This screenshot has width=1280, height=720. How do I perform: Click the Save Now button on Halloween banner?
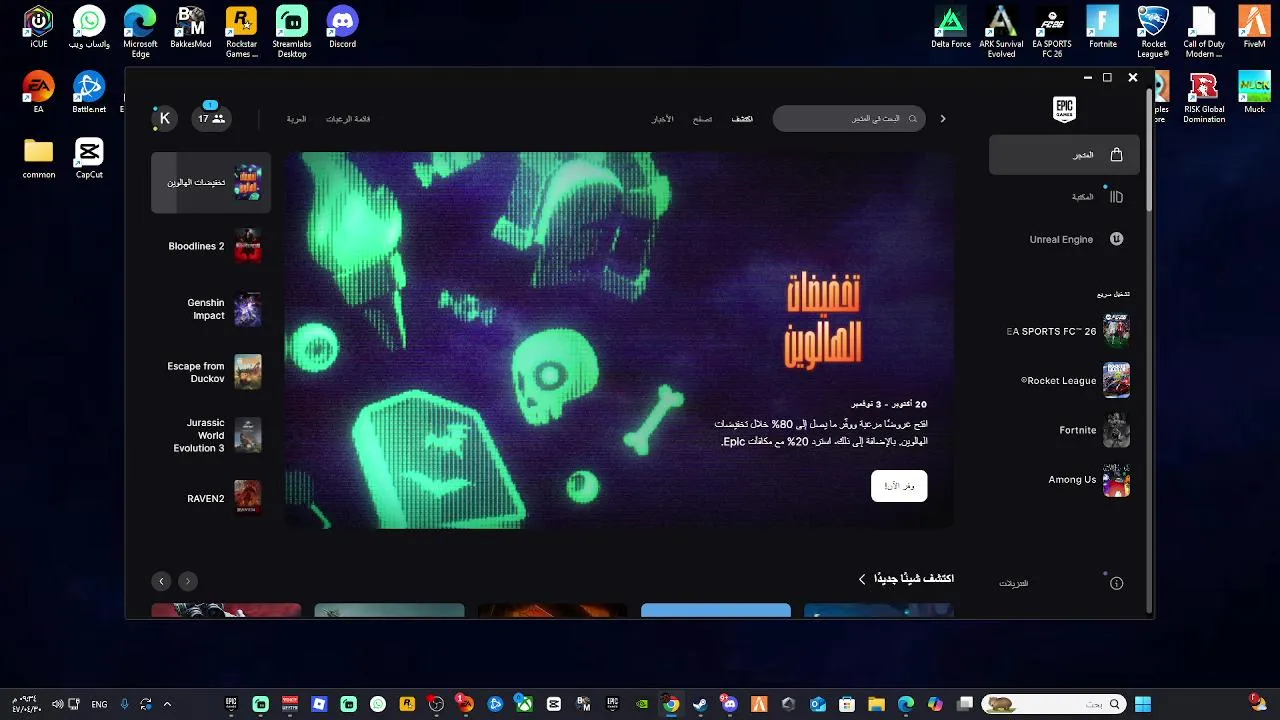click(899, 486)
